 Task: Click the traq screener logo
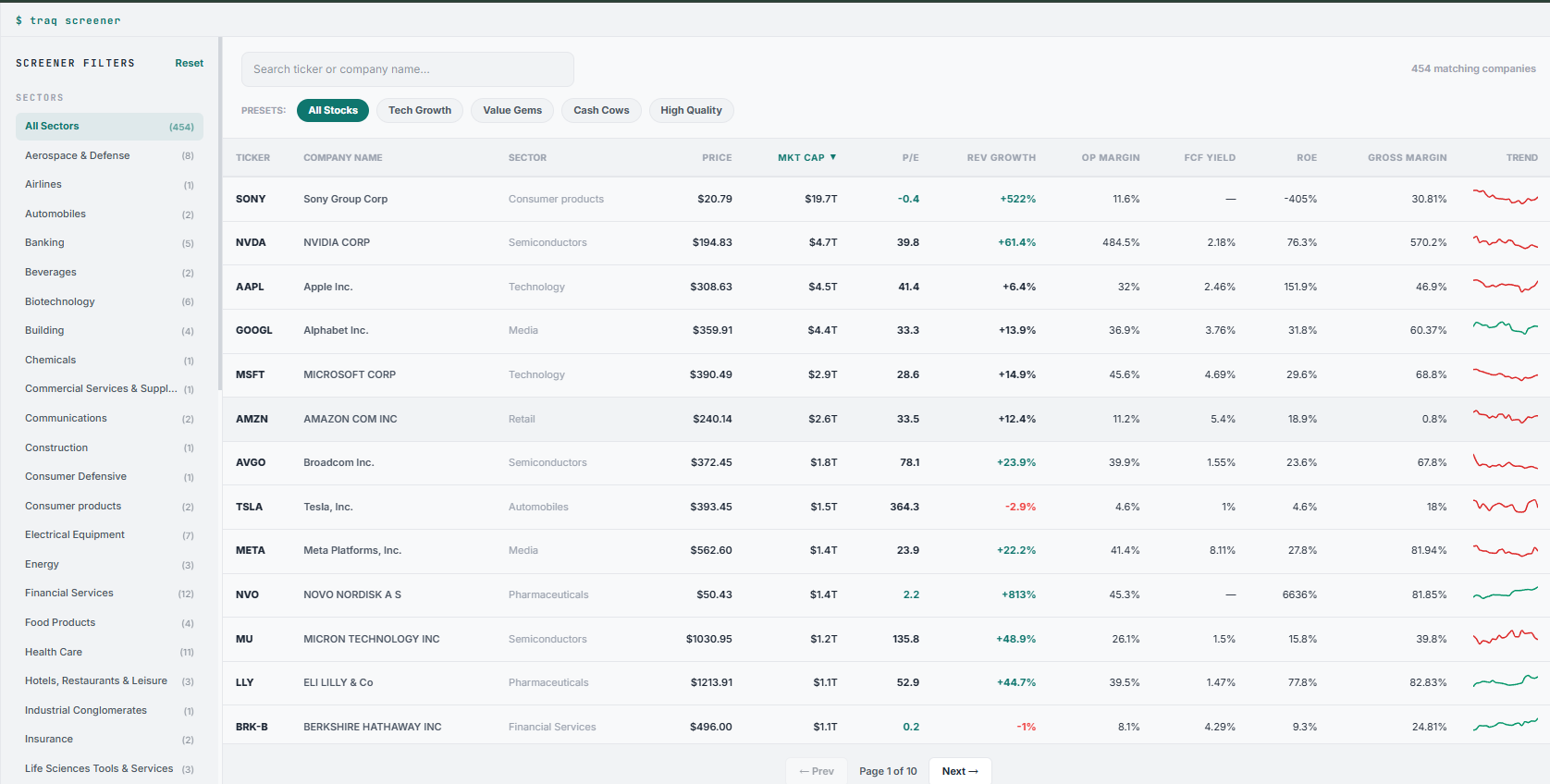(68, 20)
